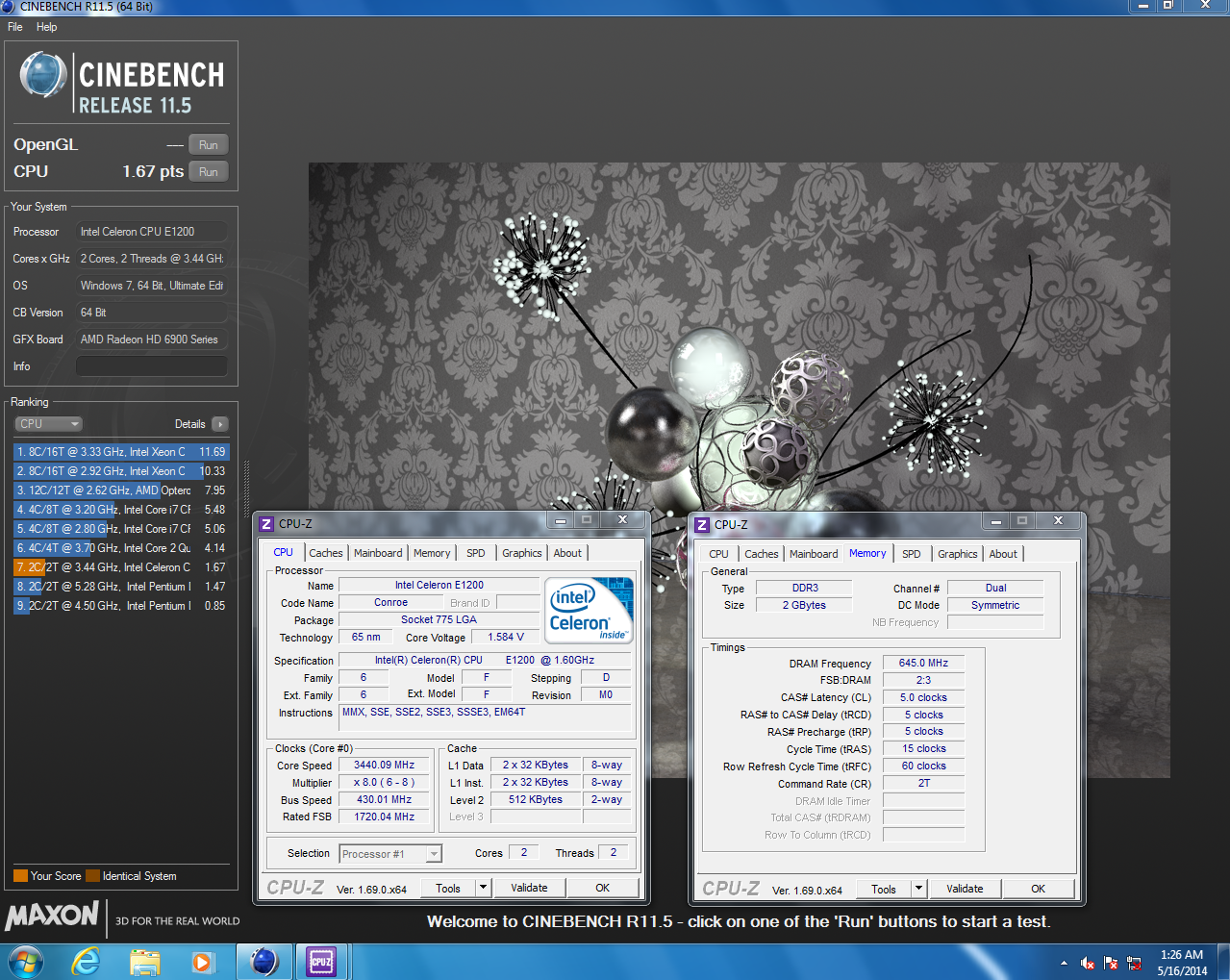The image size is (1230, 980).
Task: Switch to SPD tab in left CPU-Z window
Action: coord(476,553)
